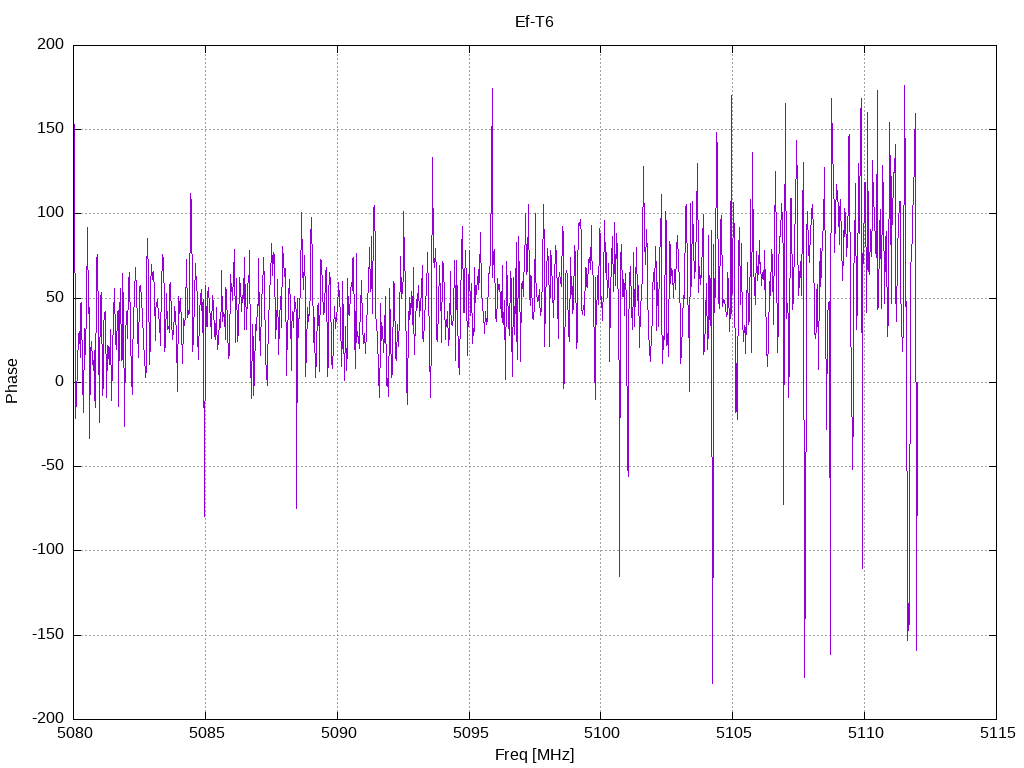
Task: Click x-axis tick label 5080
Action: (74, 733)
